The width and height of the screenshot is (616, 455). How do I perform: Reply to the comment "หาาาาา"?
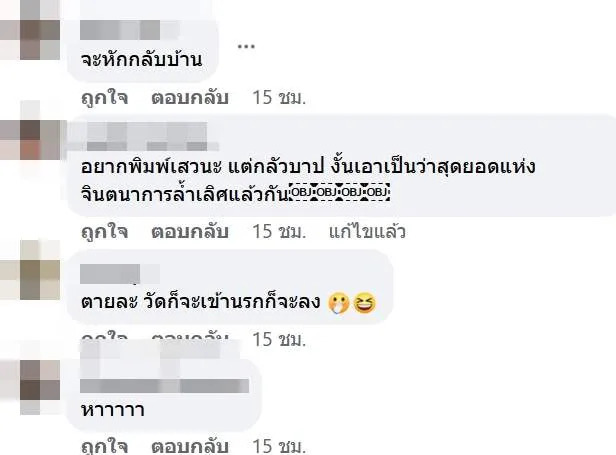[190, 446]
